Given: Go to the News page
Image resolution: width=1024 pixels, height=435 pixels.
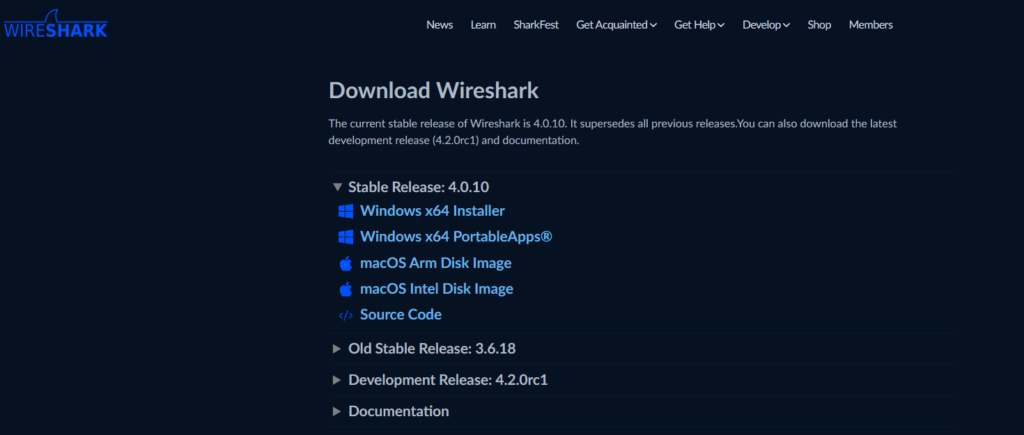Looking at the screenshot, I should pos(439,25).
